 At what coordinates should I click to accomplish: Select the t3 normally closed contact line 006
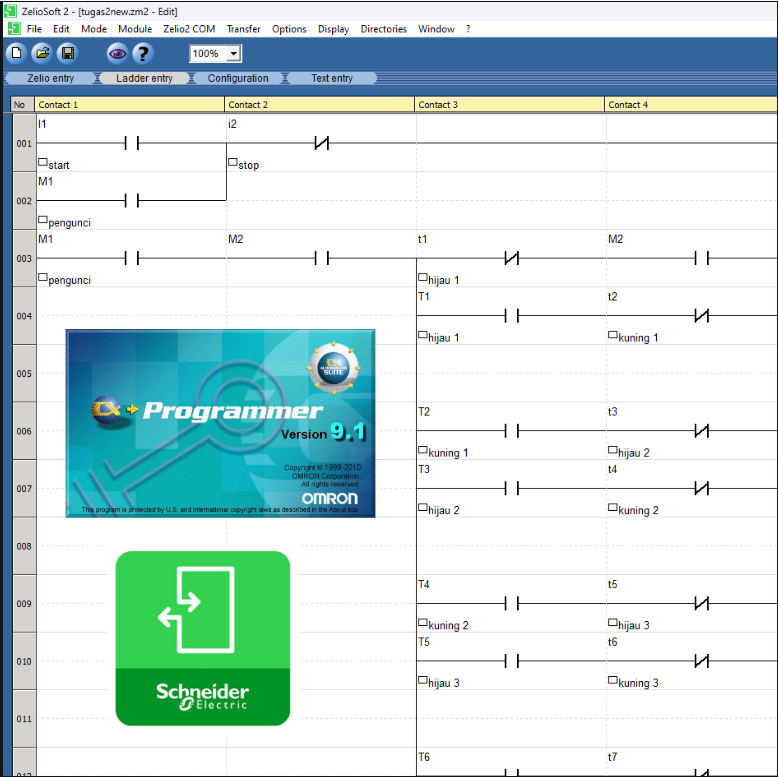[702, 431]
